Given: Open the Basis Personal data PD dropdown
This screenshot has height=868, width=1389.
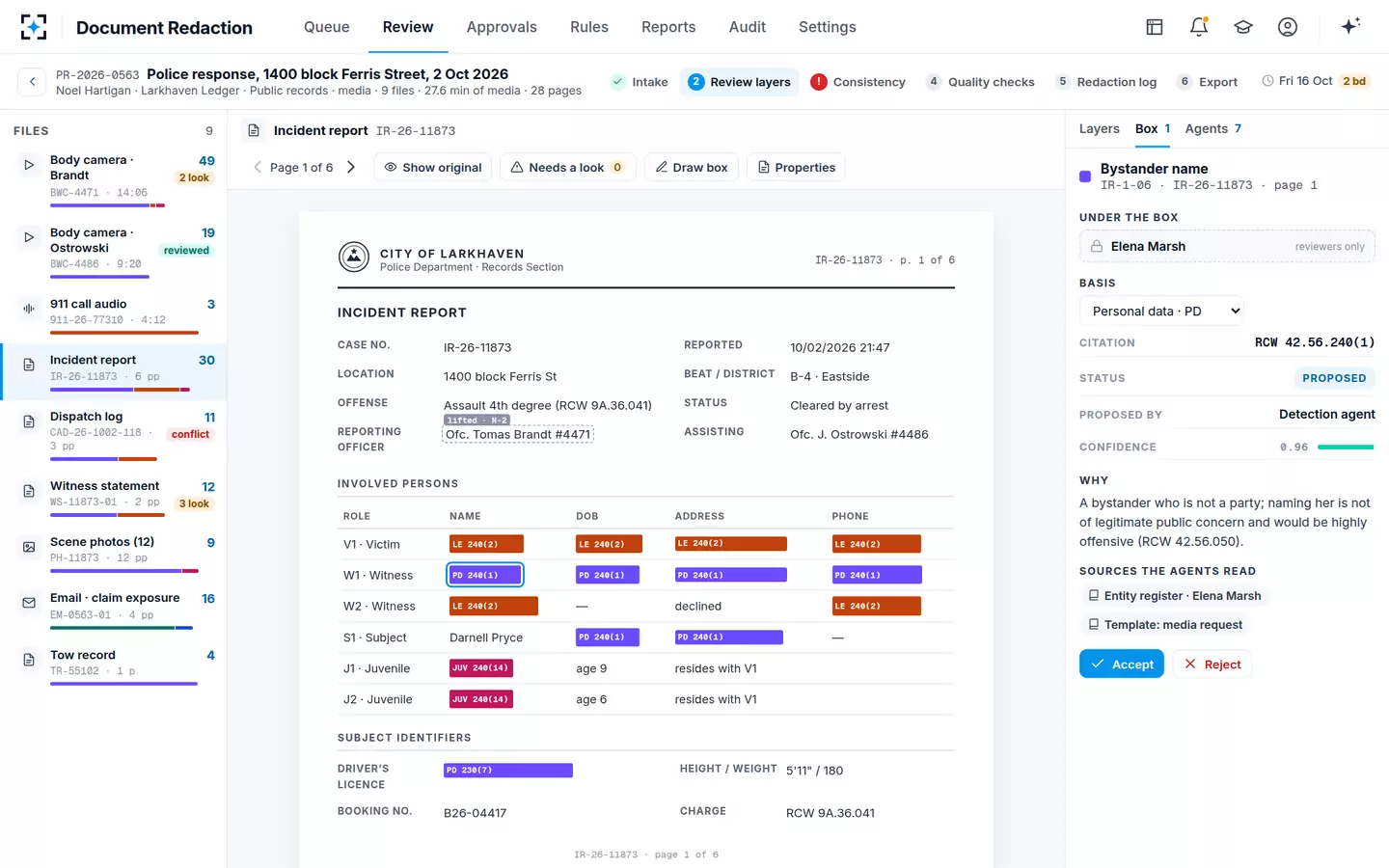Looking at the screenshot, I should tap(1161, 311).
